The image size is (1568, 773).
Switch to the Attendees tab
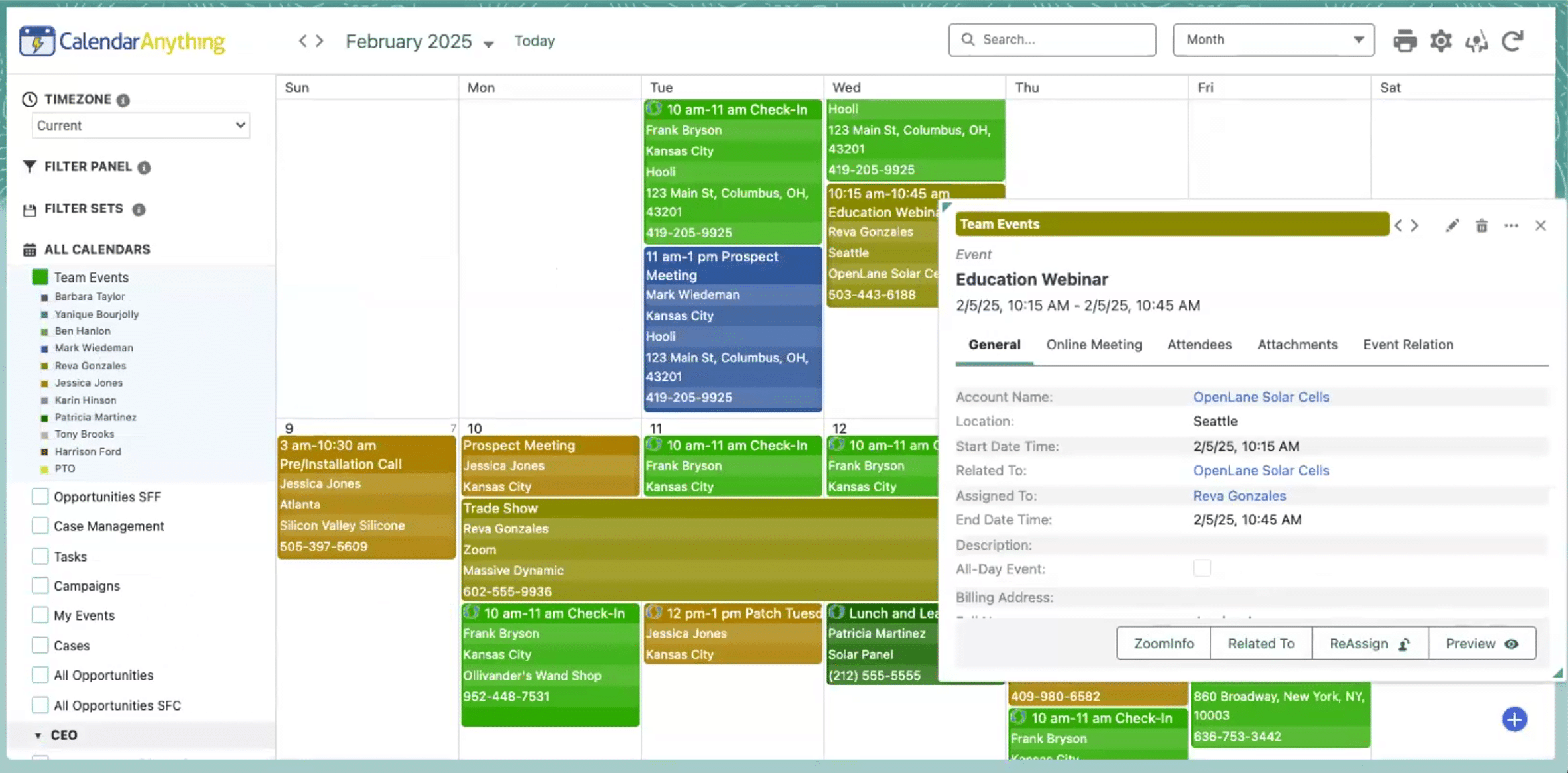pyautogui.click(x=1199, y=345)
